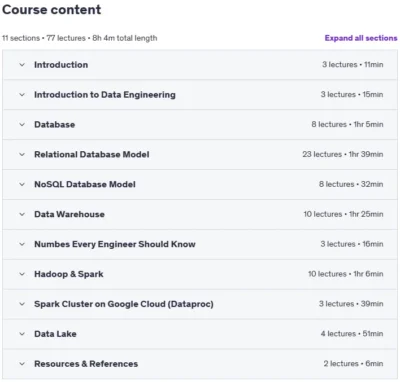Click the Data Lake 4 lectures duration text

tap(352, 334)
